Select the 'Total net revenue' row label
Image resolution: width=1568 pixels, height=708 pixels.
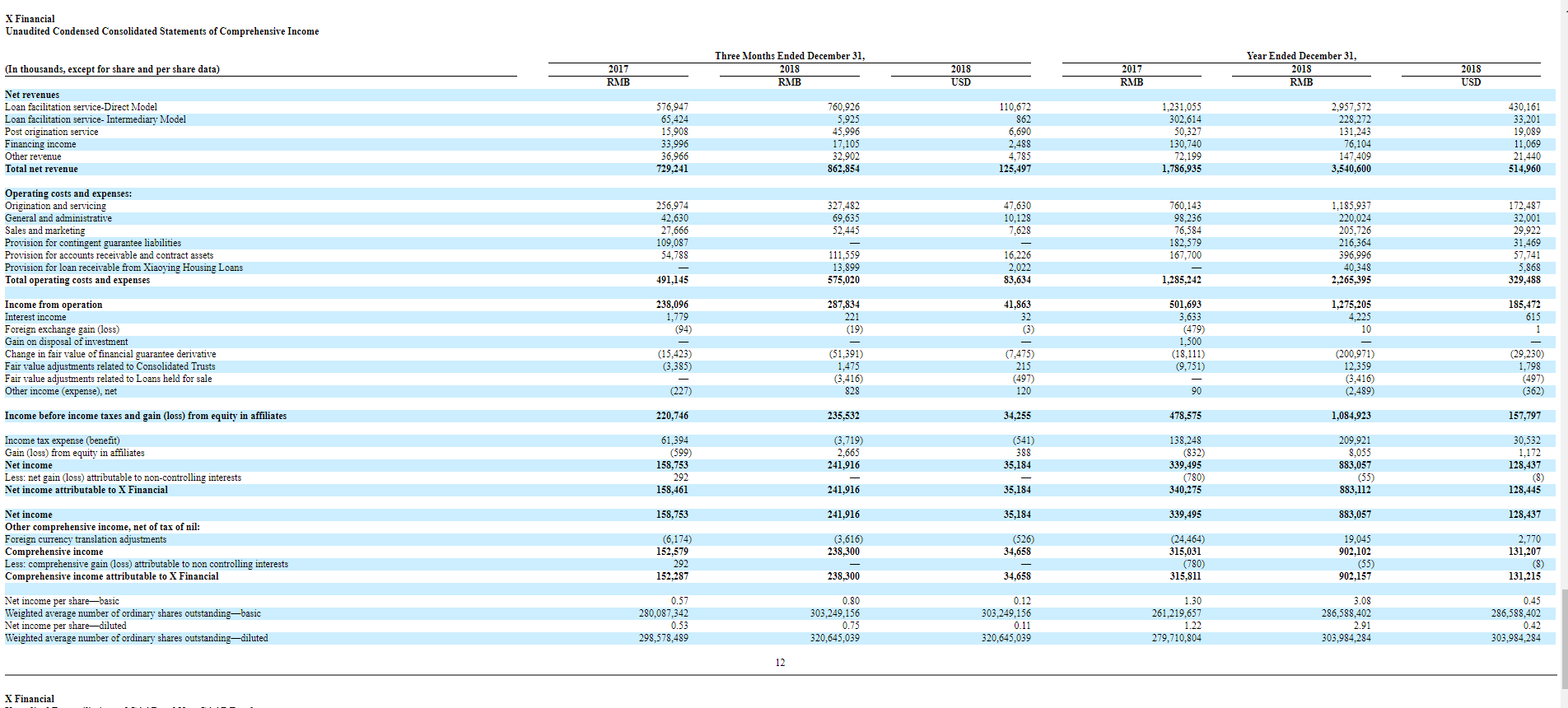click(41, 169)
